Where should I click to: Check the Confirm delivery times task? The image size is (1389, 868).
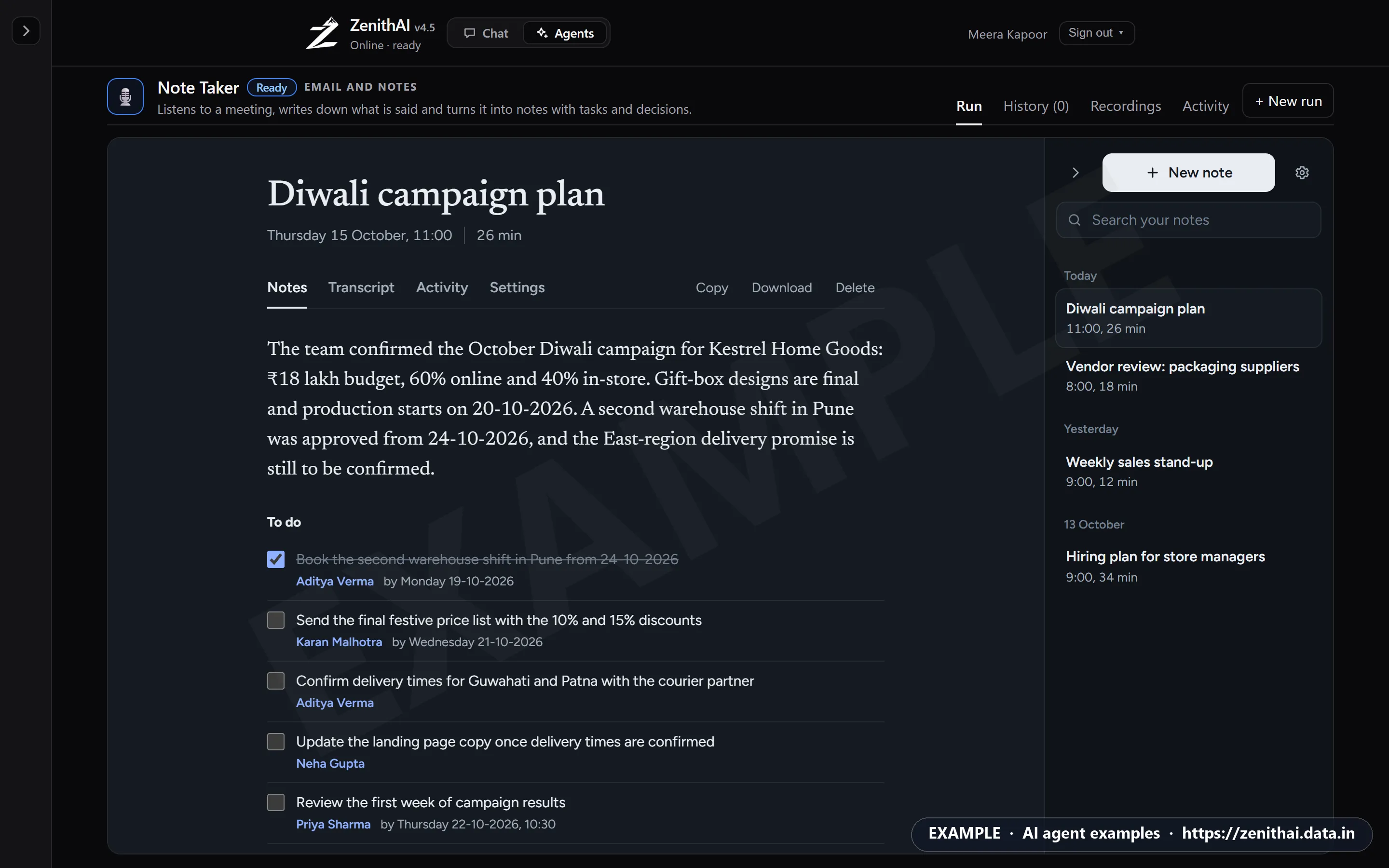click(x=276, y=681)
